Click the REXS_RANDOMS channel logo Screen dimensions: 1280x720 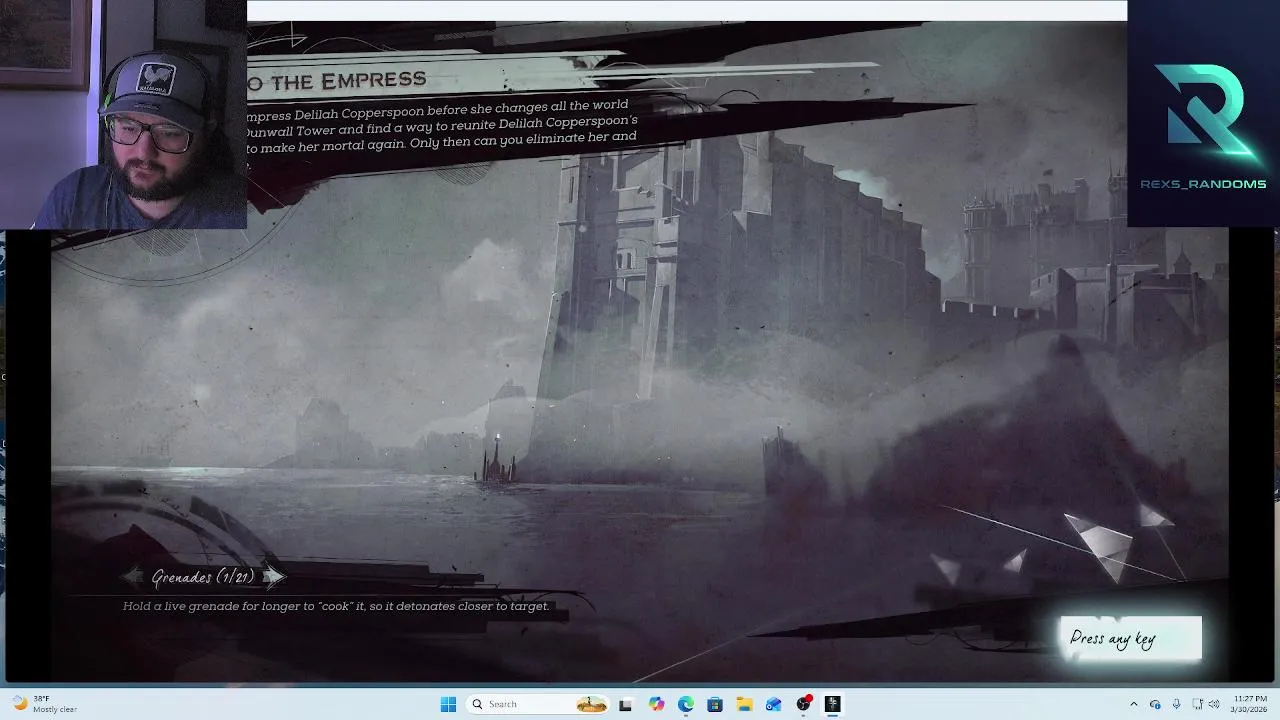click(x=1203, y=125)
